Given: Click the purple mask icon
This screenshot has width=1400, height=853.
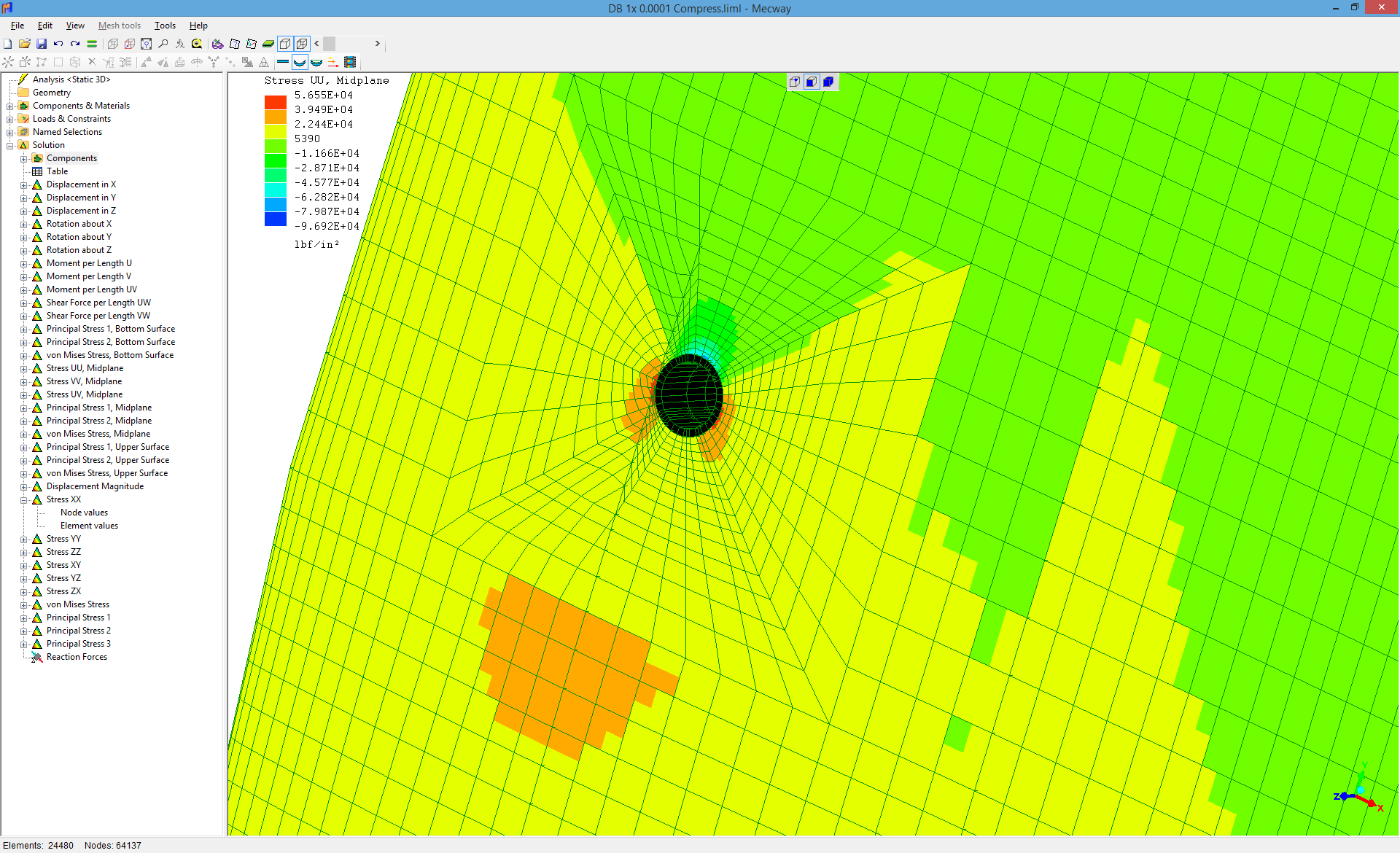Looking at the screenshot, I should [x=218, y=44].
